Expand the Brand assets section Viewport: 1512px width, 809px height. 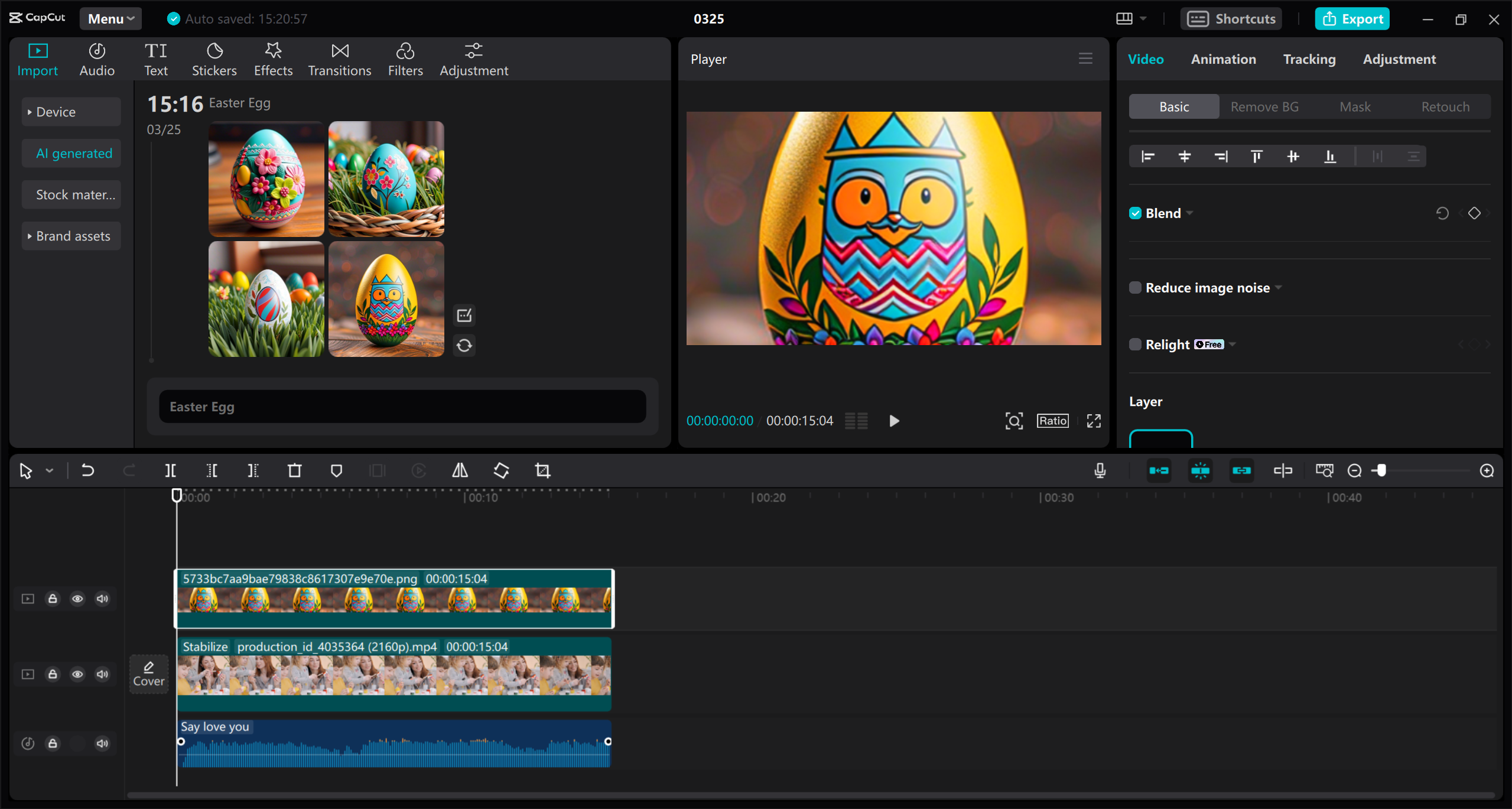click(71, 235)
